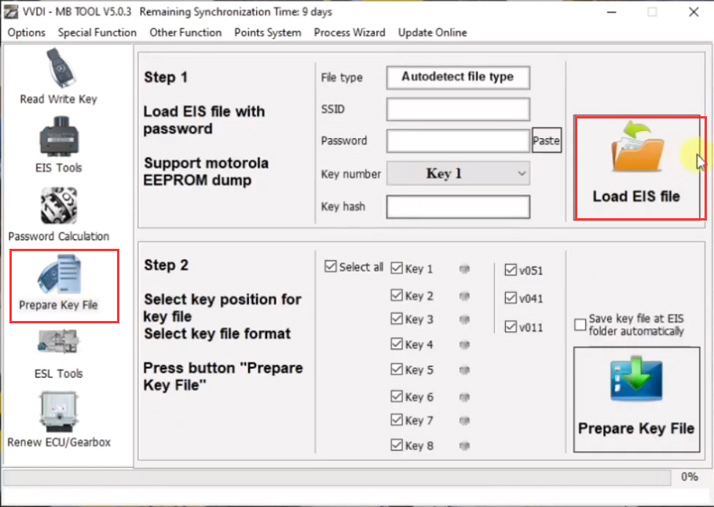
Task: Click the Key 6 status indicator dot
Action: [x=464, y=397]
